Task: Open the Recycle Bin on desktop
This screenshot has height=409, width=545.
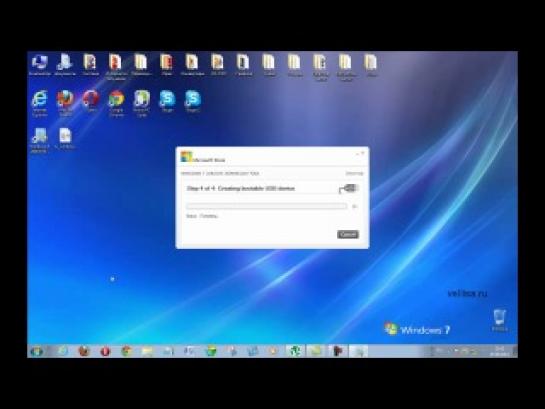Action: (x=499, y=320)
